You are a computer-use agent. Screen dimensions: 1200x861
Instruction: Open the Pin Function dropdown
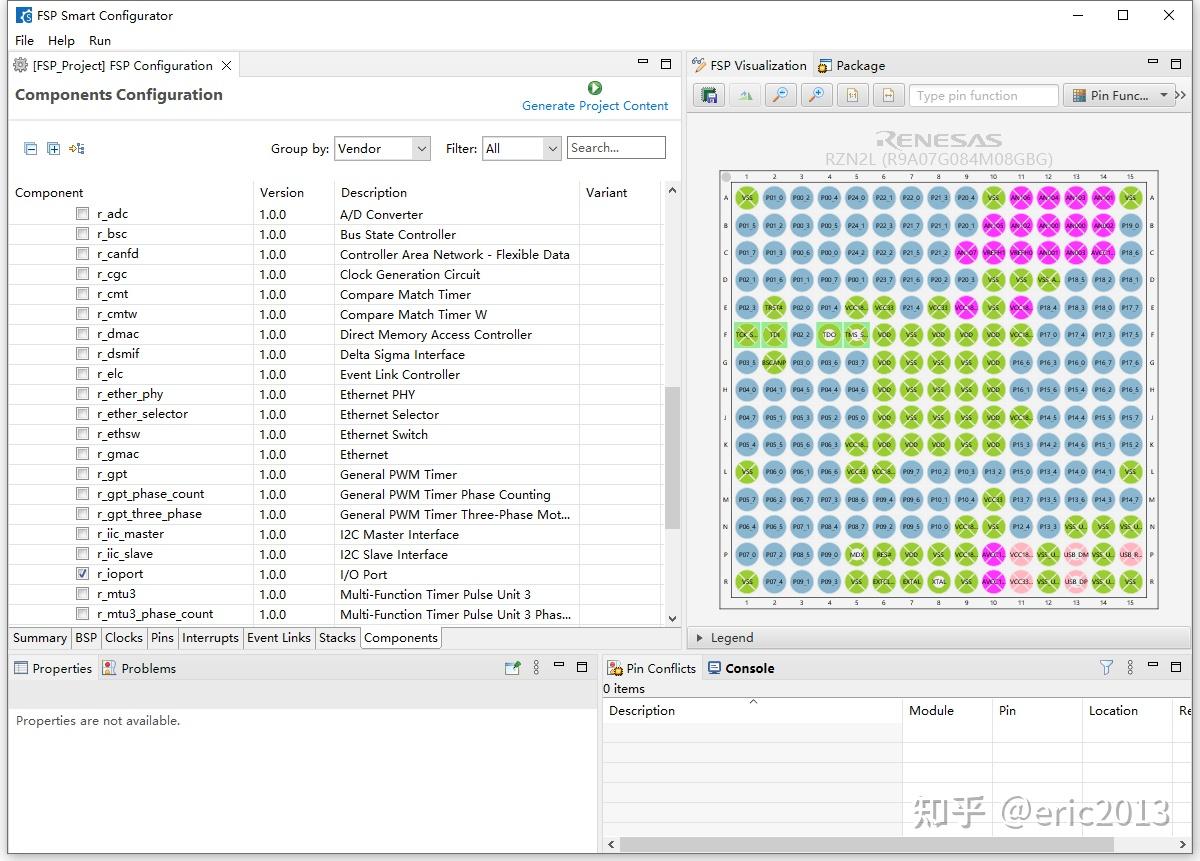point(1119,95)
